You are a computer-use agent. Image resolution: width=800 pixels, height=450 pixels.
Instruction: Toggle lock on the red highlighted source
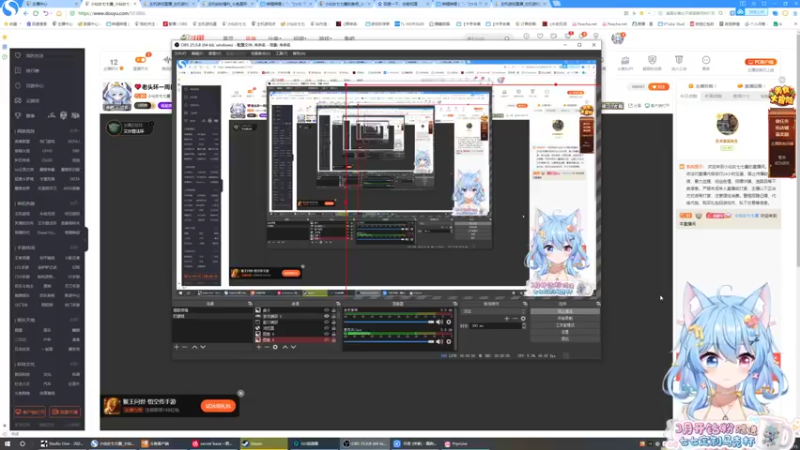click(x=334, y=340)
